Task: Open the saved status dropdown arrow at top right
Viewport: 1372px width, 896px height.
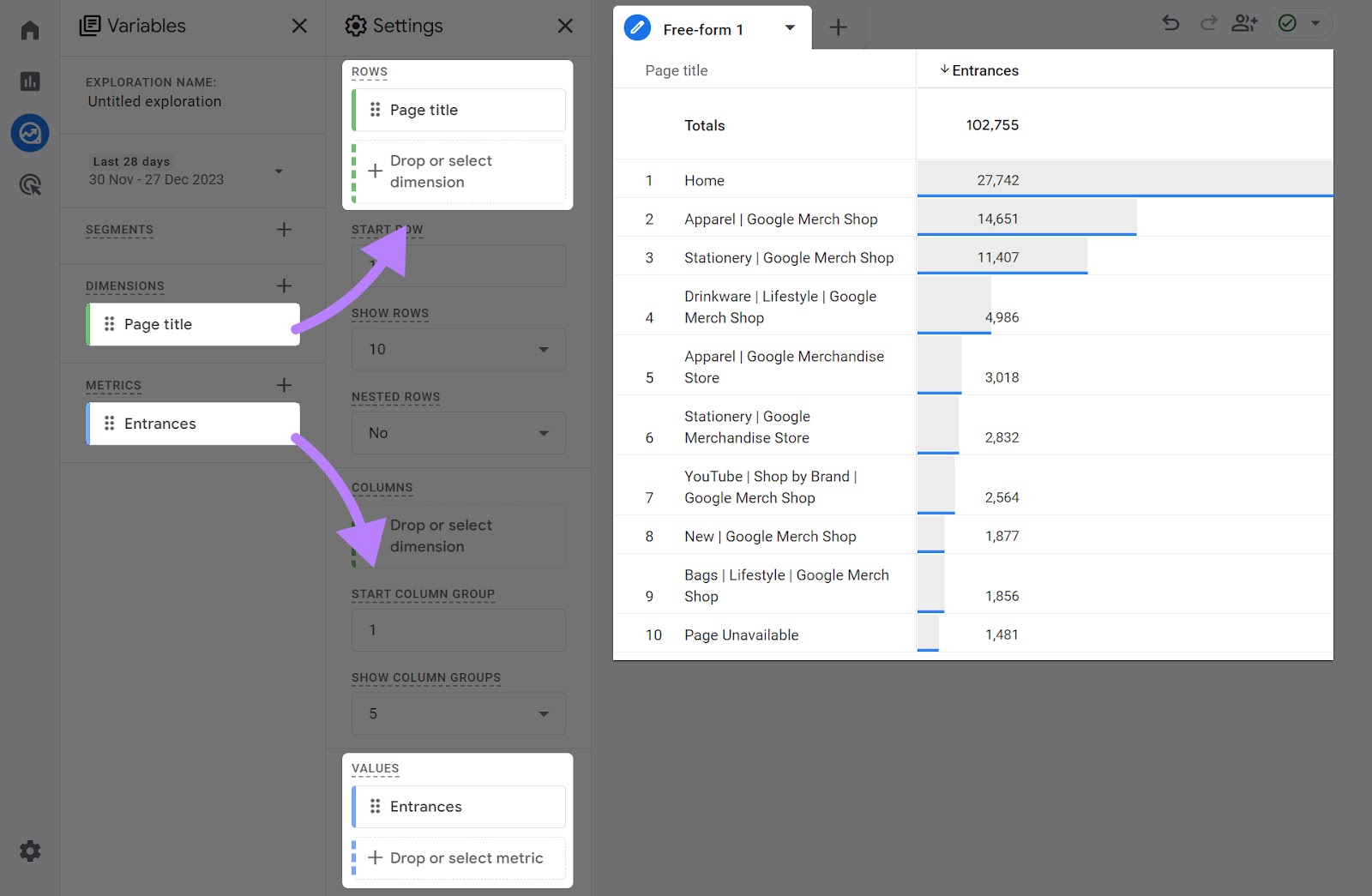Action: click(1317, 23)
